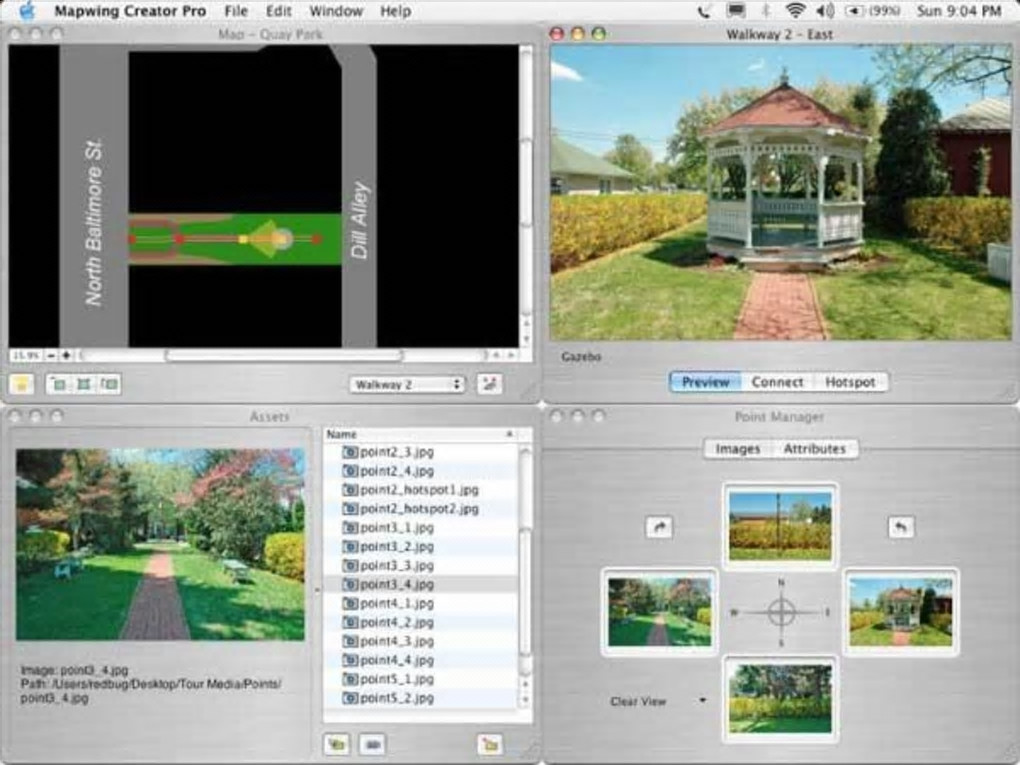
Task: Click the yellow selected point on the map
Action: pyautogui.click(x=243, y=239)
